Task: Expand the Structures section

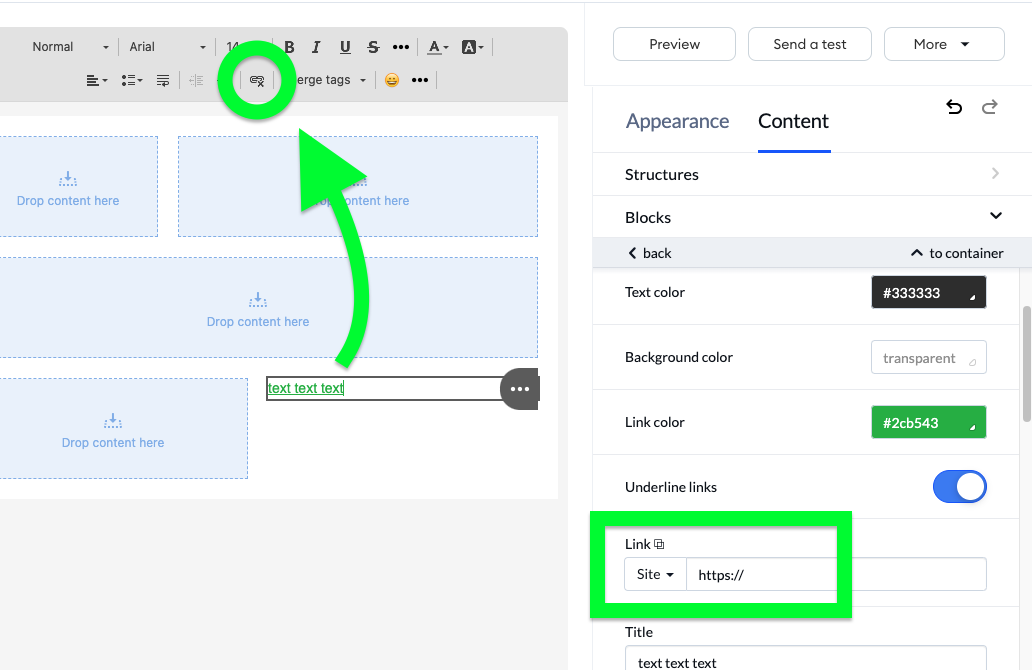Action: click(812, 174)
